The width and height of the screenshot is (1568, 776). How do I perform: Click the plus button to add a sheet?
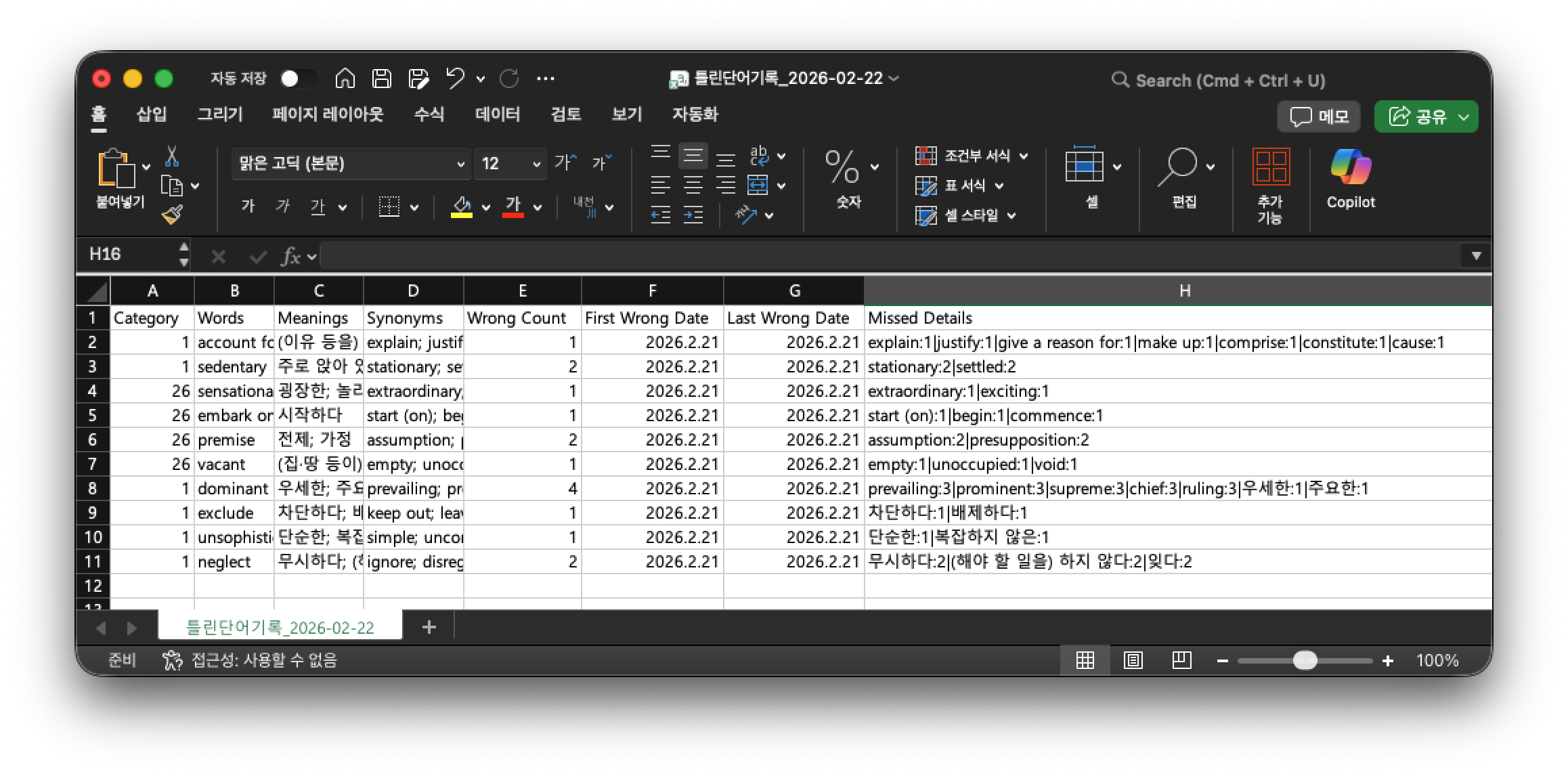429,627
